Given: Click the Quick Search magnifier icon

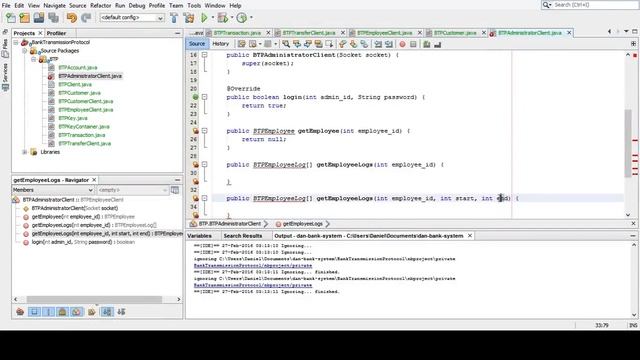Looking at the screenshot, I should coord(547,5).
